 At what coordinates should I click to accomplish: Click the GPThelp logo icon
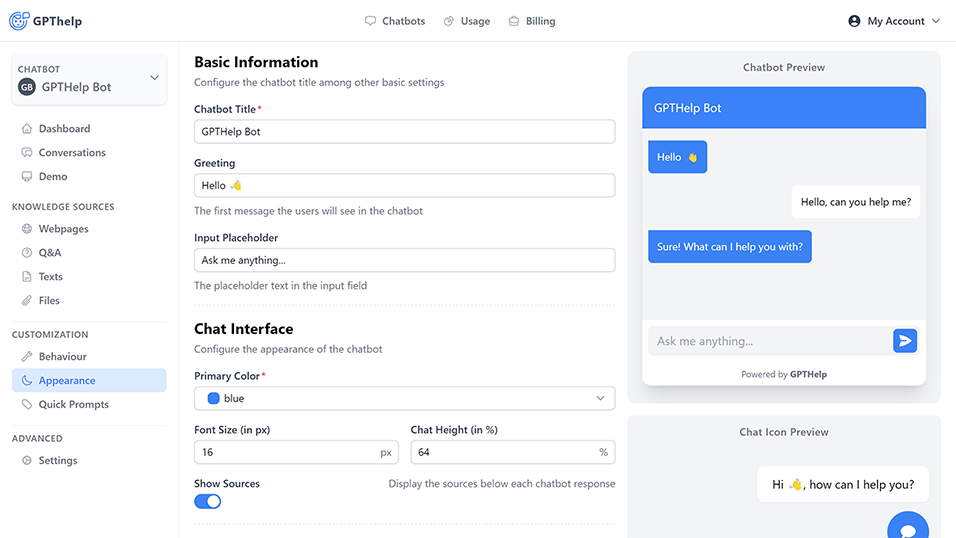point(19,21)
